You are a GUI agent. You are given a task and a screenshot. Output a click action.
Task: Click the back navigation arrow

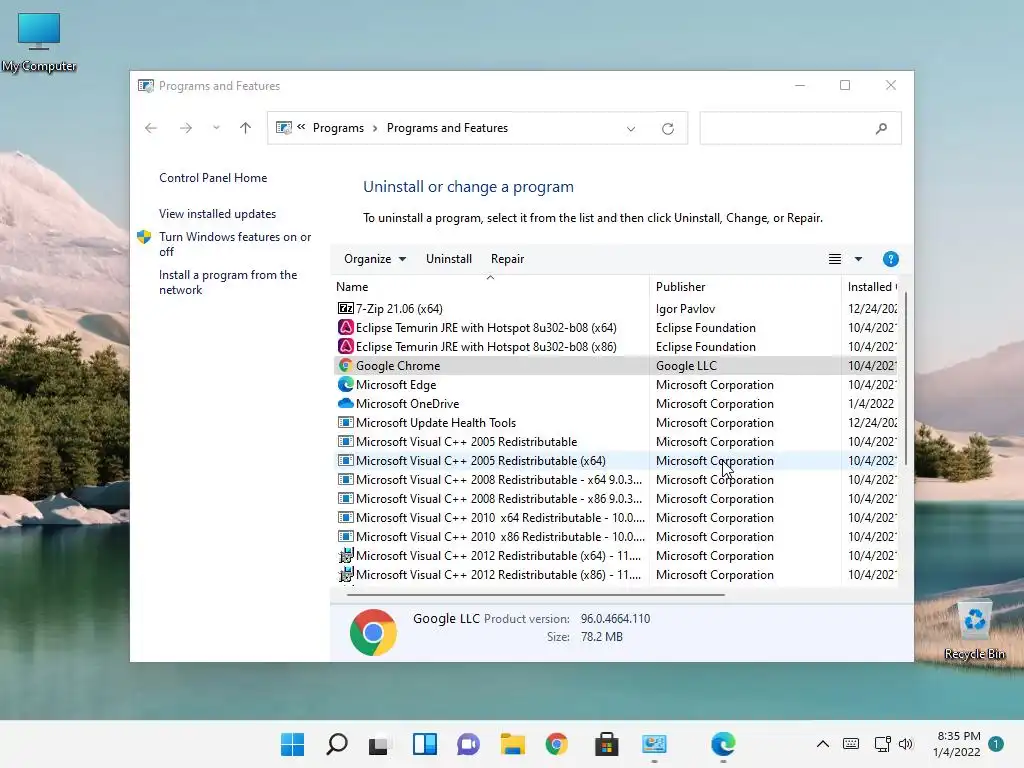tap(151, 128)
